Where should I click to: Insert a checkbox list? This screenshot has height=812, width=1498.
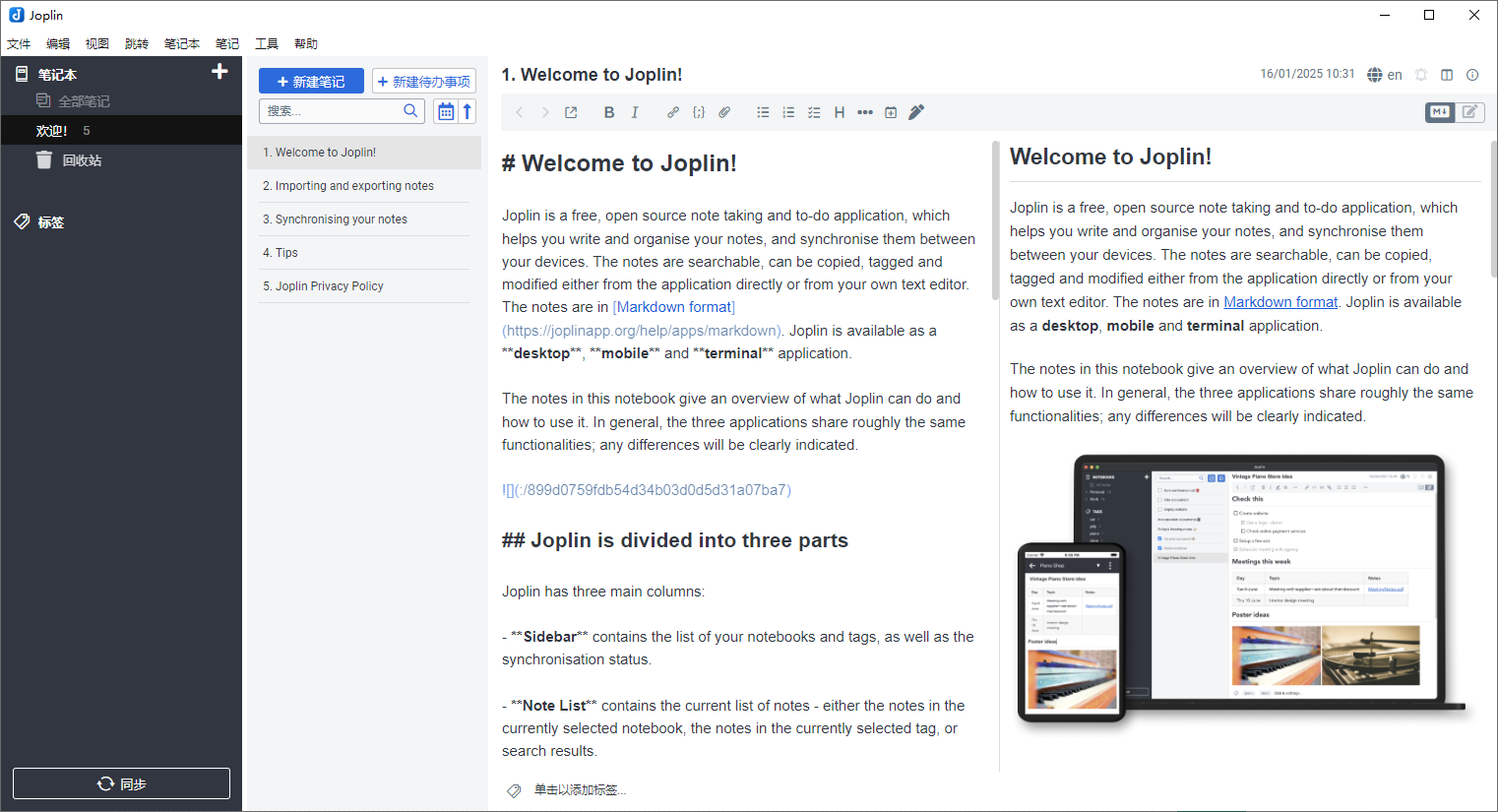coord(814,112)
